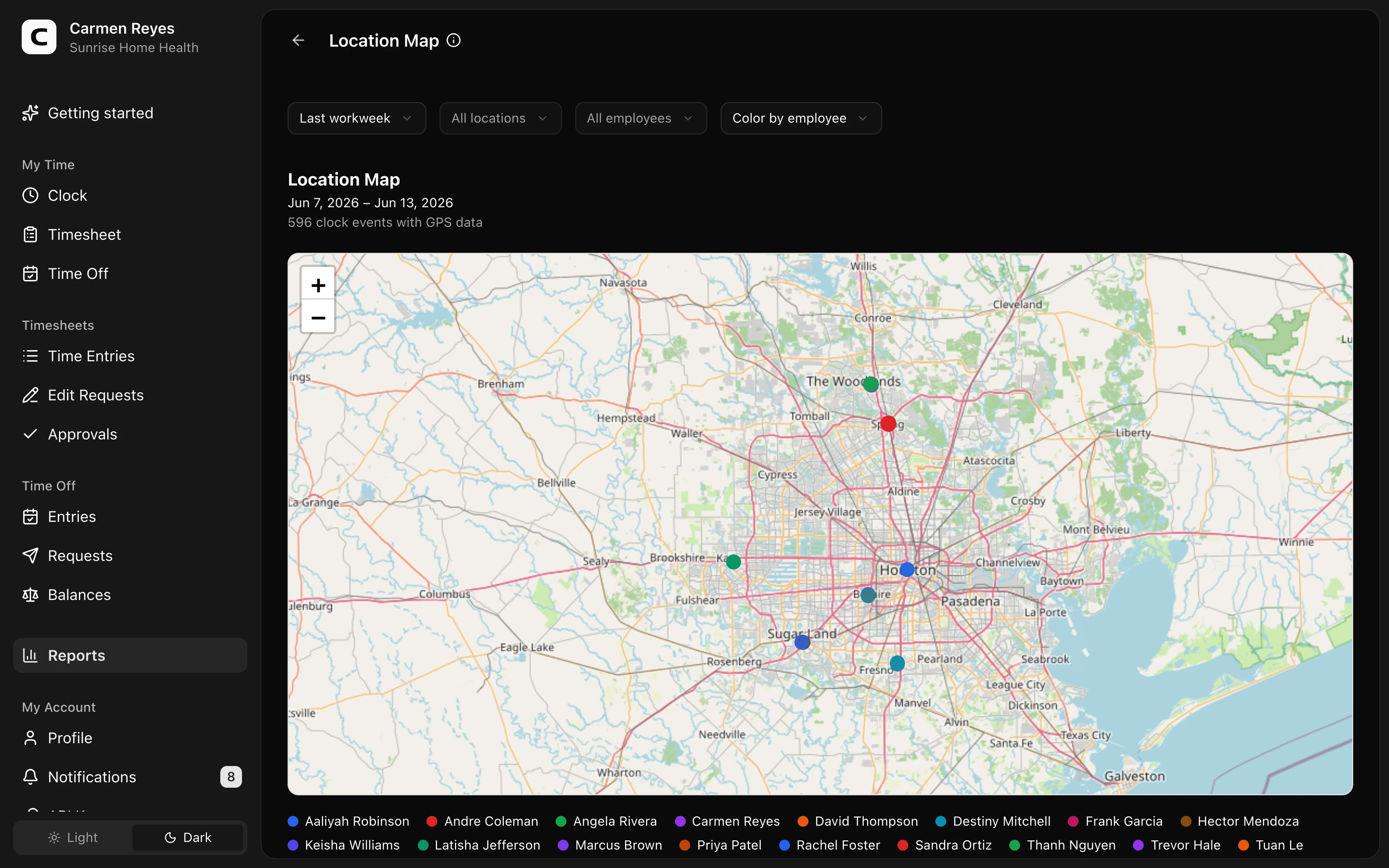
Task: Click the Priya Patel legend label
Action: click(x=729, y=845)
